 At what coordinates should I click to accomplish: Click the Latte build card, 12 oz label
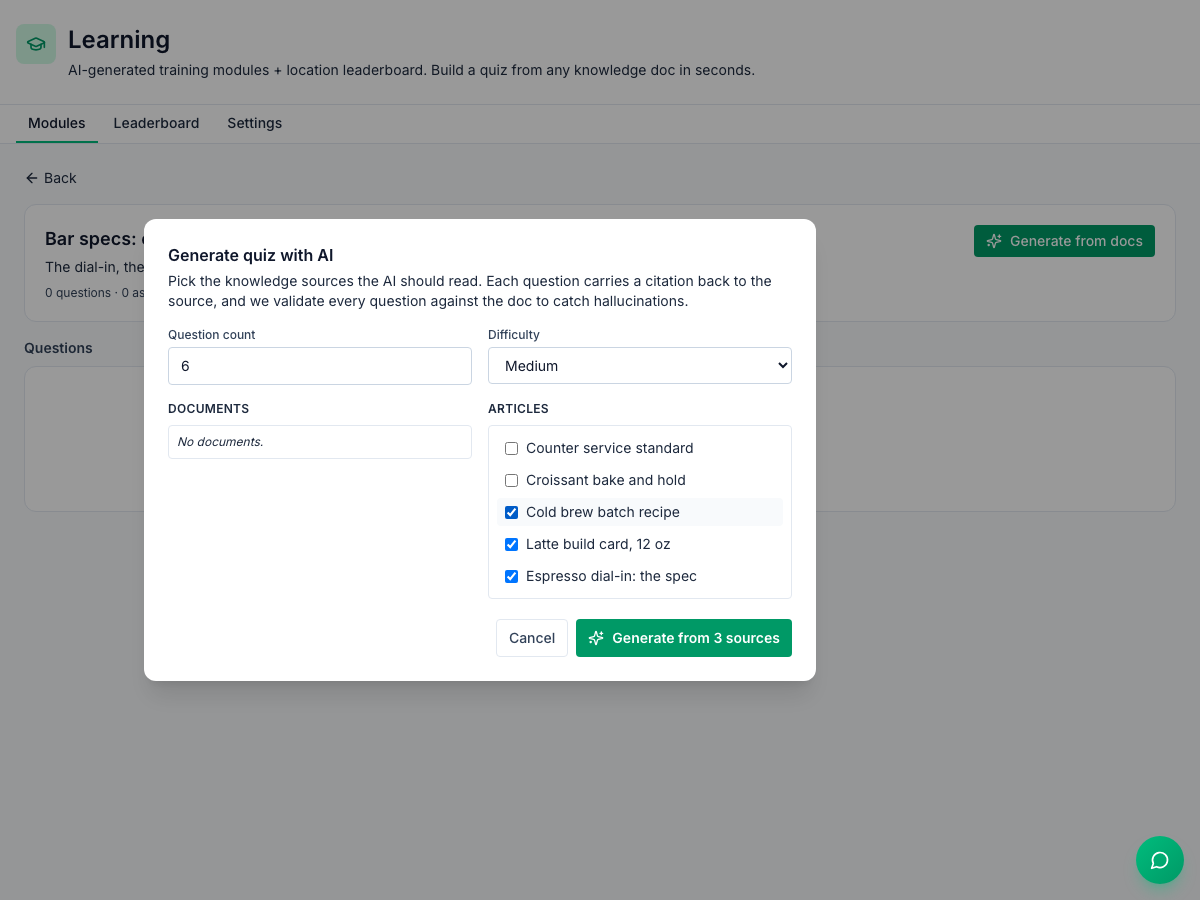click(598, 544)
